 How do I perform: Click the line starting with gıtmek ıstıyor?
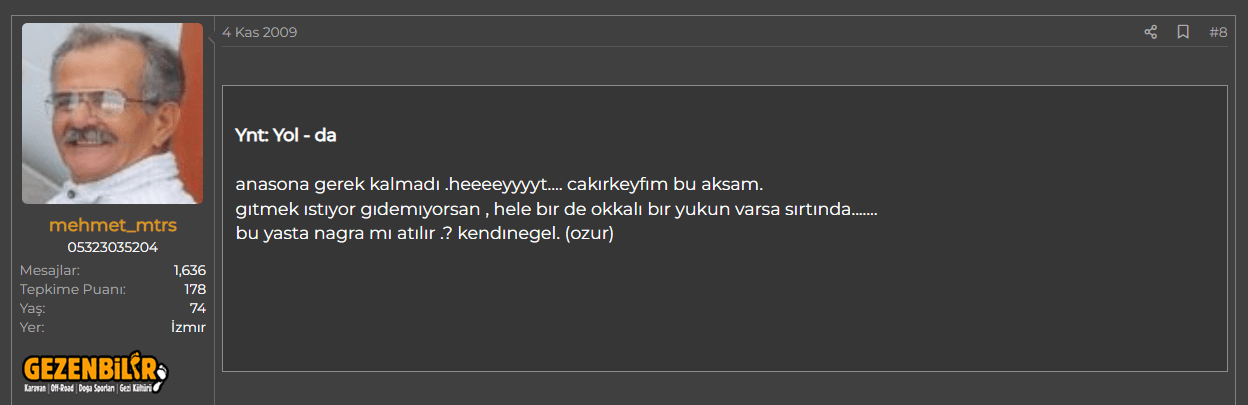click(556, 210)
